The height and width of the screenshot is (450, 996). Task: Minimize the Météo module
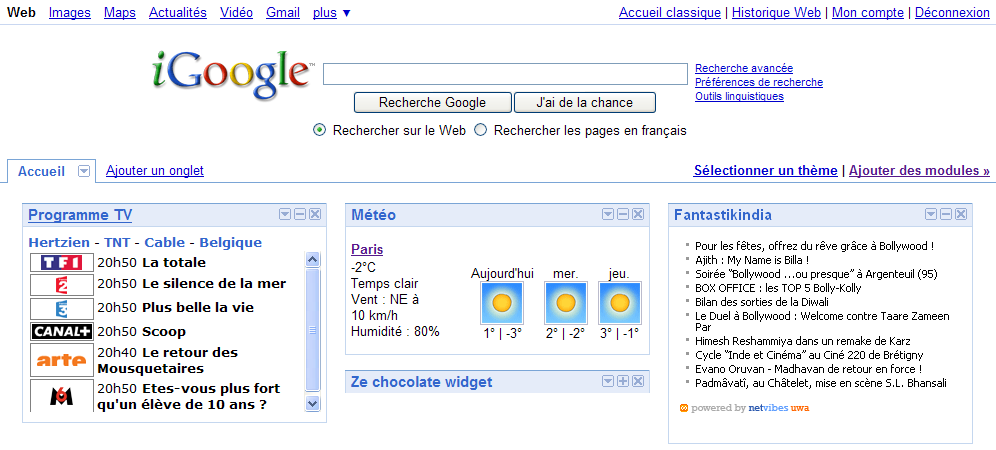pos(623,214)
